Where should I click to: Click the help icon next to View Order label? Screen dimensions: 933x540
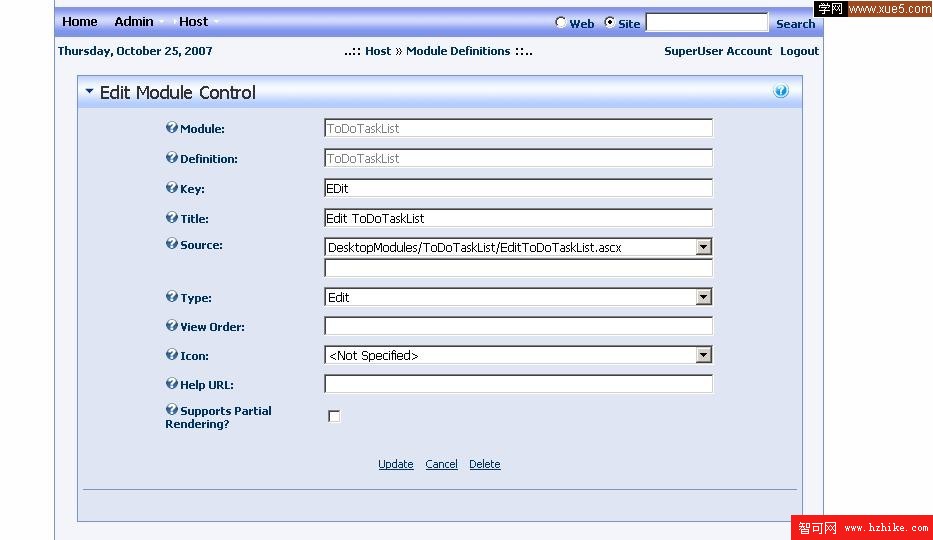[171, 325]
